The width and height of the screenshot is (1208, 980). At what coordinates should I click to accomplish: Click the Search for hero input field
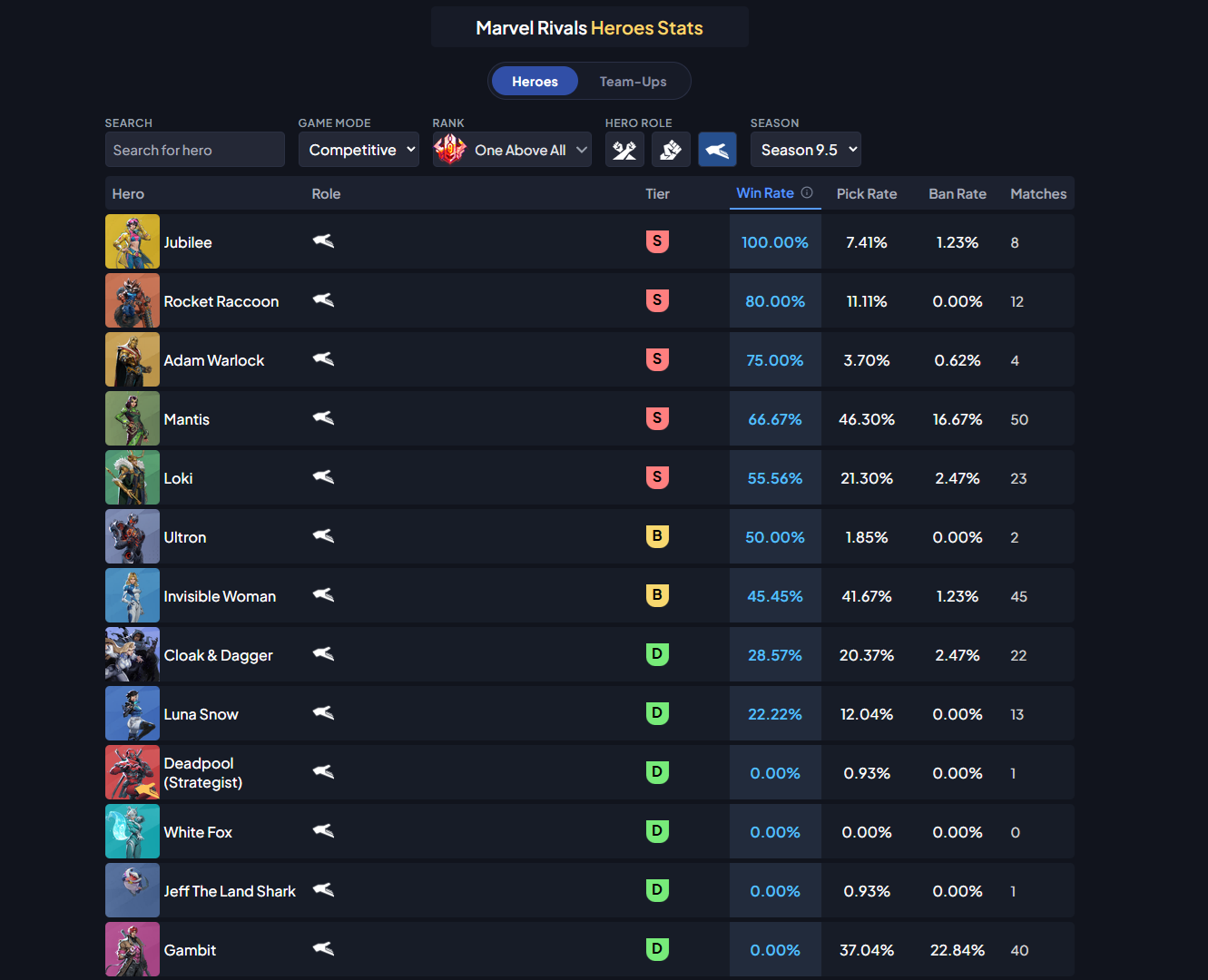[x=195, y=150]
